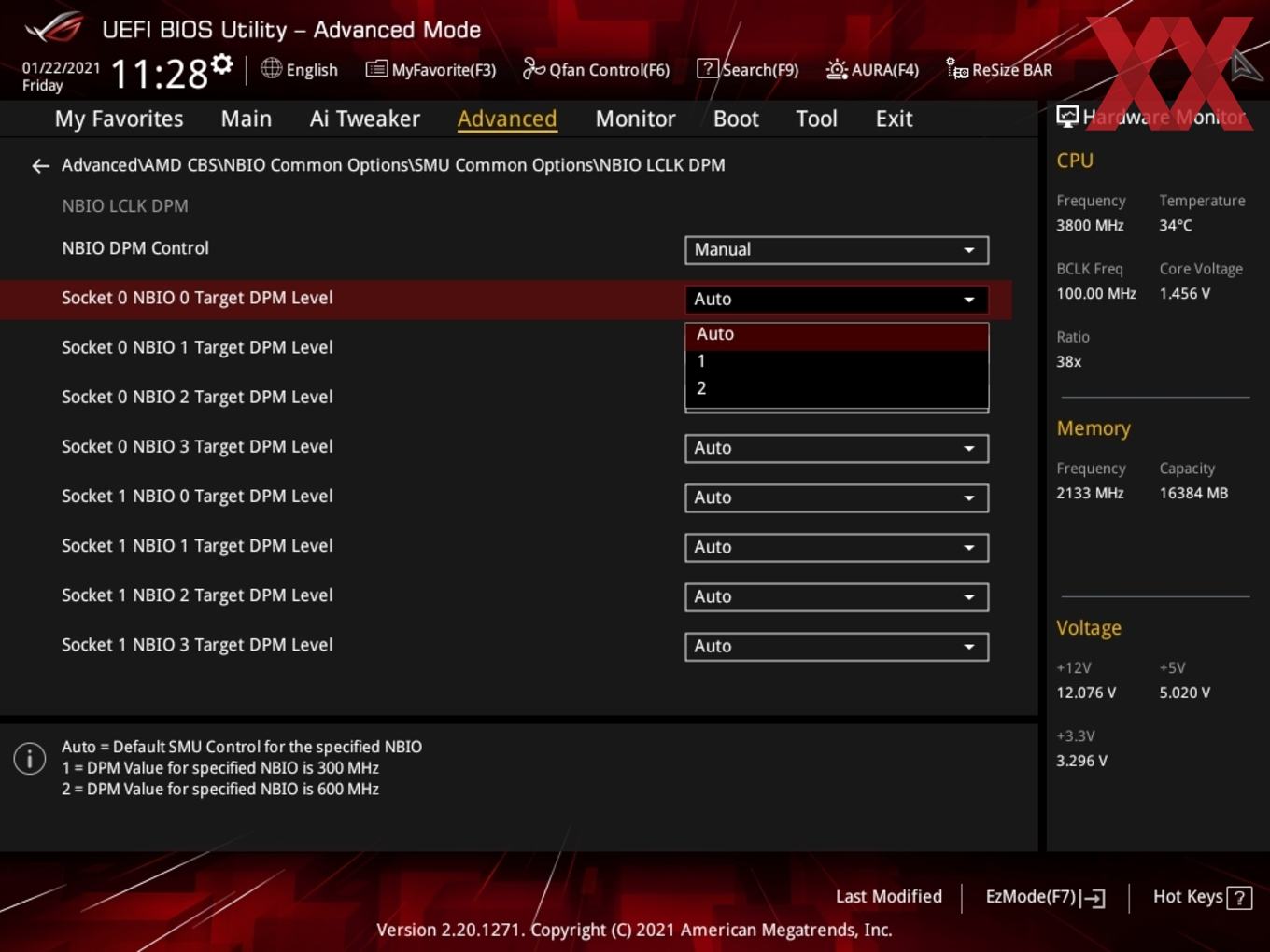The width and height of the screenshot is (1270, 952).
Task: Click the +3.3V 3.296 V reading
Action: (x=1081, y=761)
